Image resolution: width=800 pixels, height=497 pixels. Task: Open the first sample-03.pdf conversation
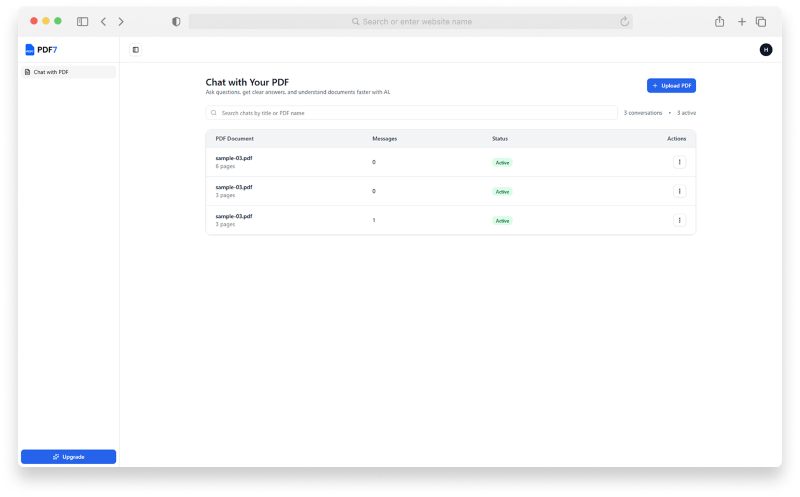pos(234,158)
